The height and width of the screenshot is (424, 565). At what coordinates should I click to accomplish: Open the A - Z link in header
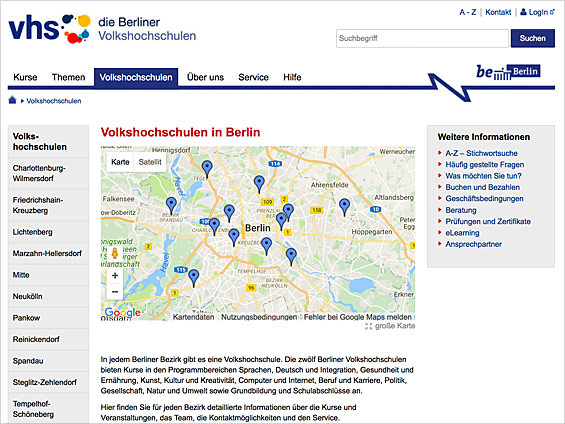(x=468, y=12)
